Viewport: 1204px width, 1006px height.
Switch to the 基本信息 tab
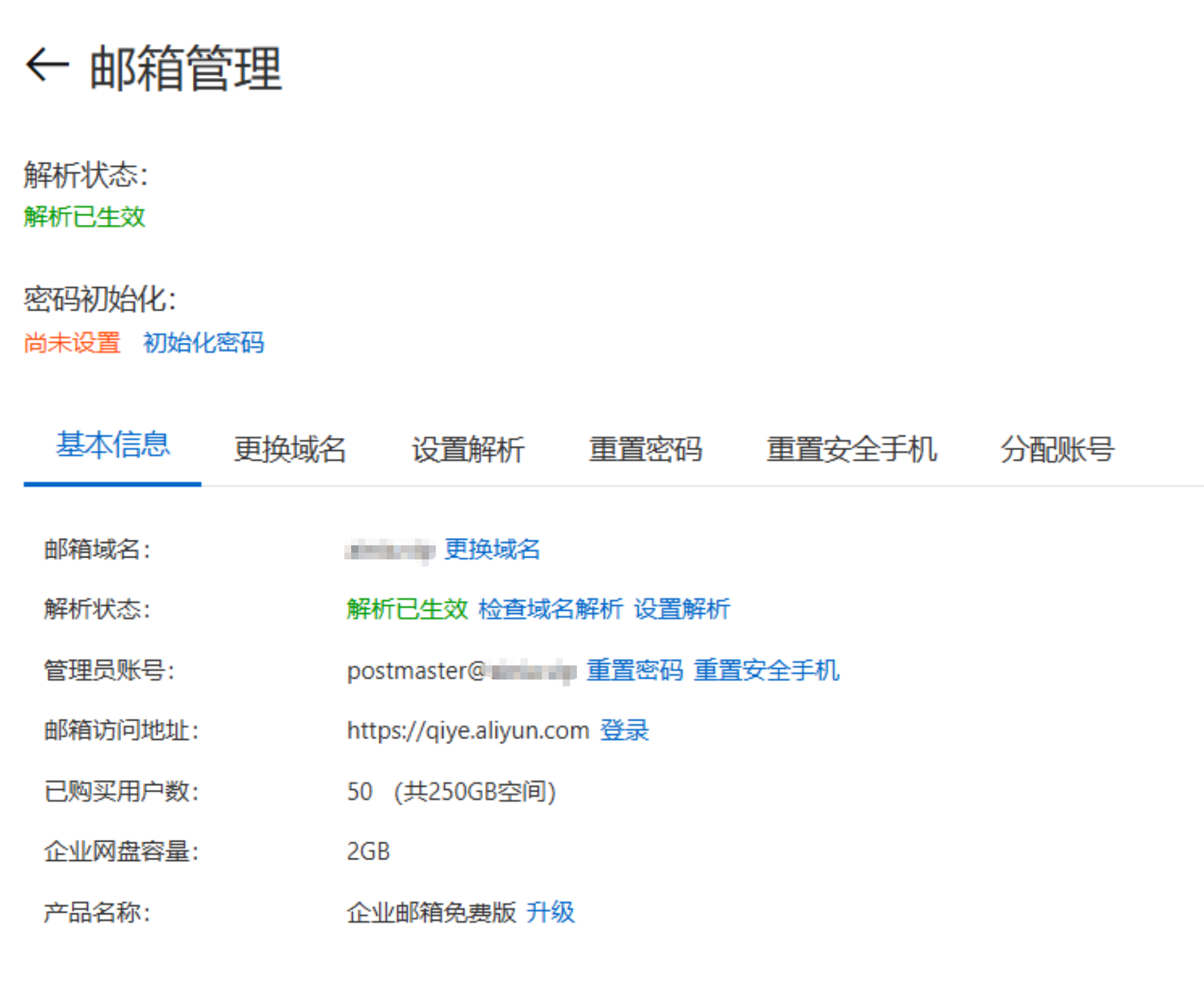[113, 444]
